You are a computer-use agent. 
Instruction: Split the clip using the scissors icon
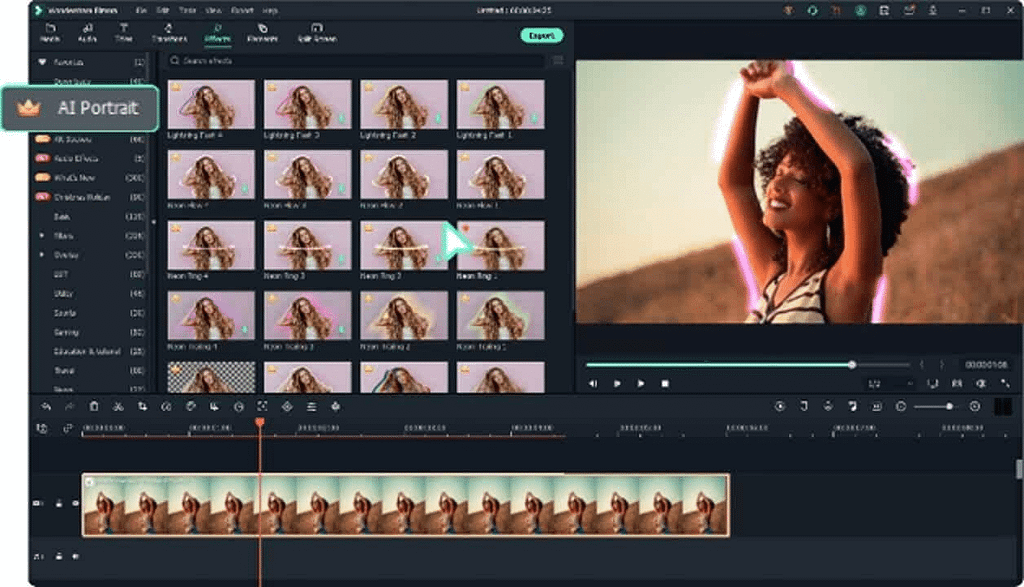[x=118, y=407]
